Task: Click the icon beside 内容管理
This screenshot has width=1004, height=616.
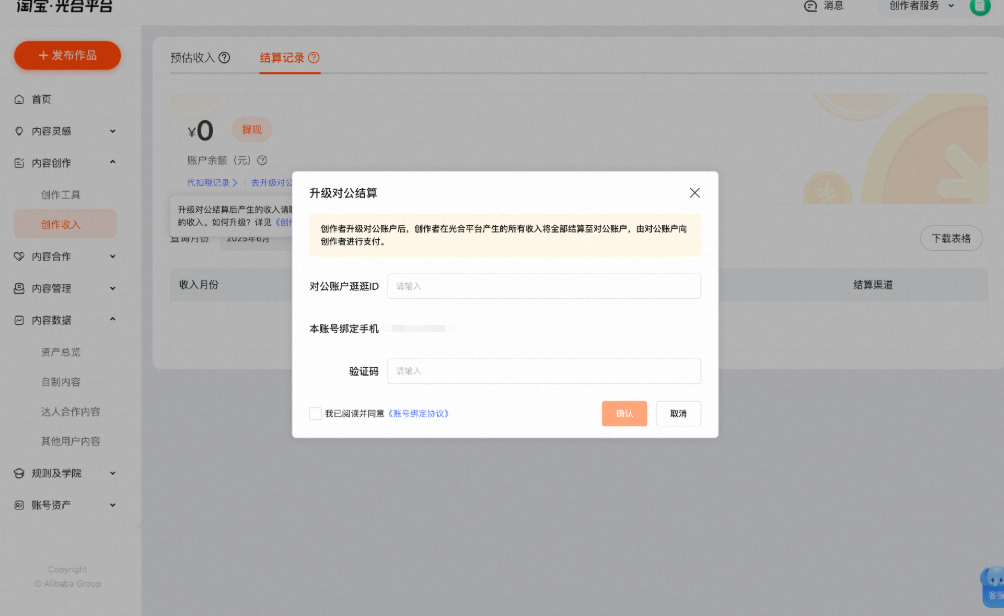Action: [19, 288]
